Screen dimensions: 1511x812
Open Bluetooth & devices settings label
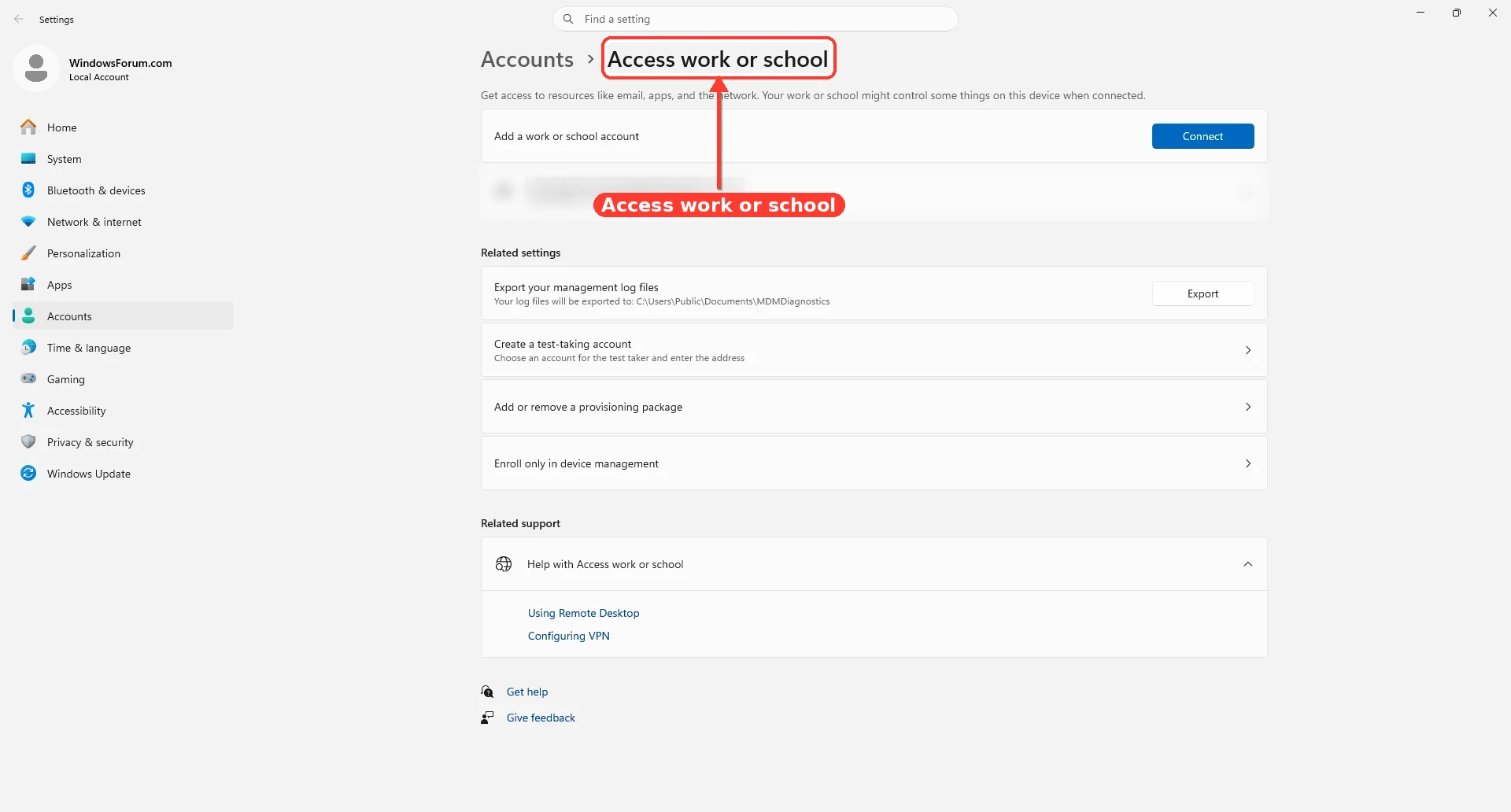96,190
